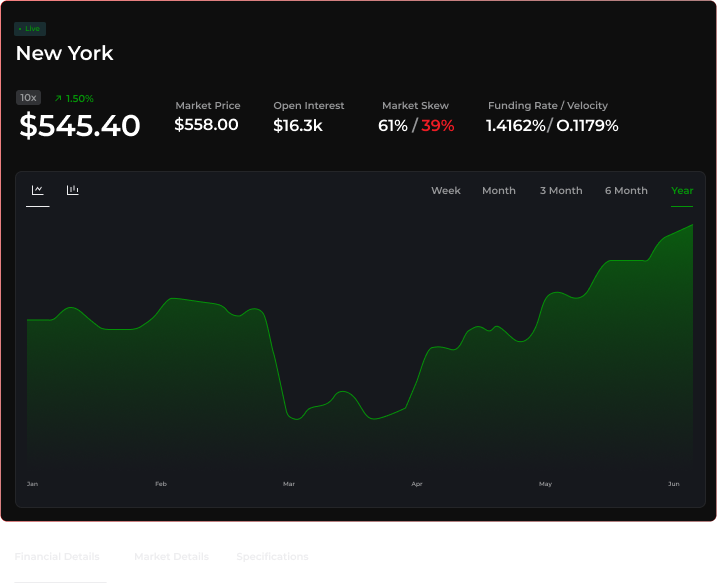The image size is (717, 583).
Task: Select the Week time range
Action: point(446,191)
